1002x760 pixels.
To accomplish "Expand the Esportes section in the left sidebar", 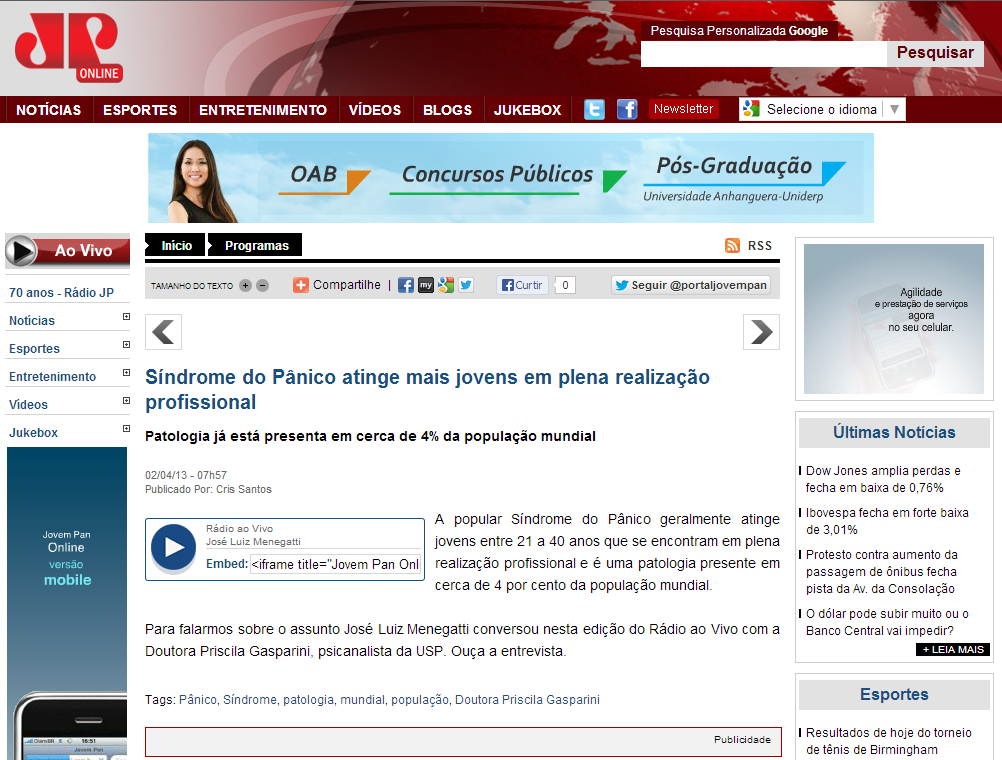I will (126, 345).
